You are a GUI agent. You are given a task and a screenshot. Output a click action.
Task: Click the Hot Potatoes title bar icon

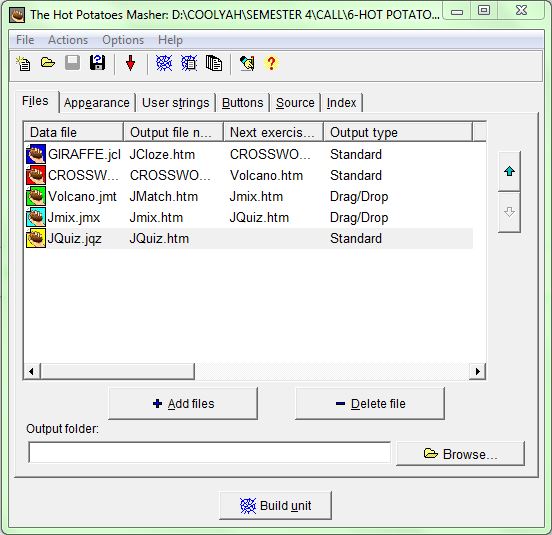17,15
